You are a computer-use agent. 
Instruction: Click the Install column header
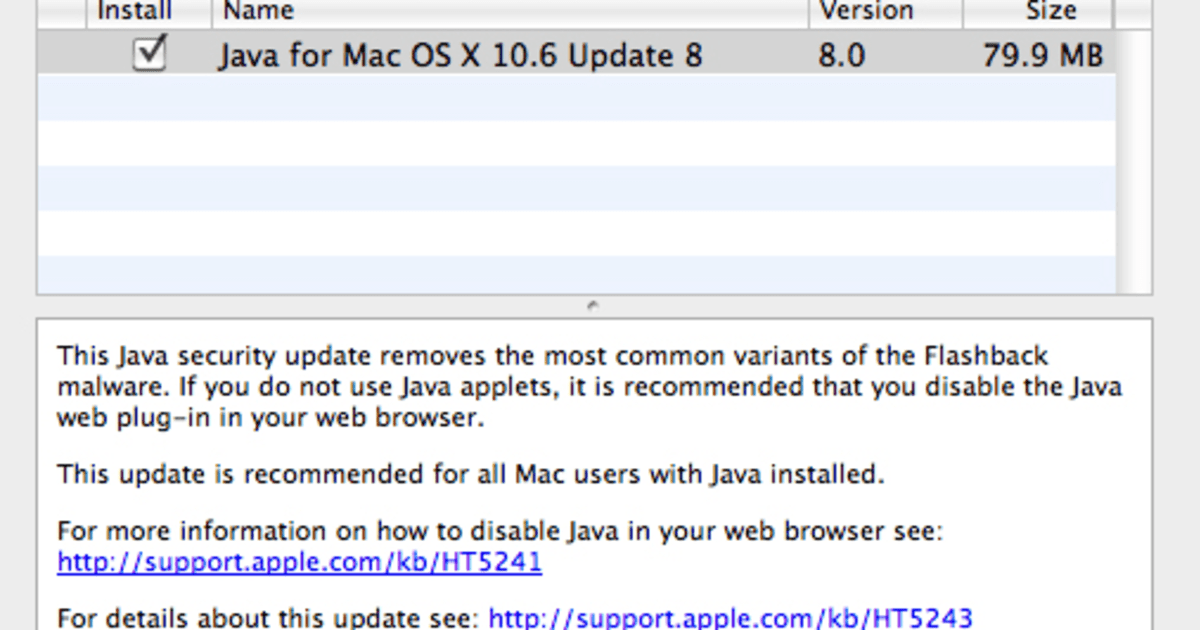[x=135, y=11]
